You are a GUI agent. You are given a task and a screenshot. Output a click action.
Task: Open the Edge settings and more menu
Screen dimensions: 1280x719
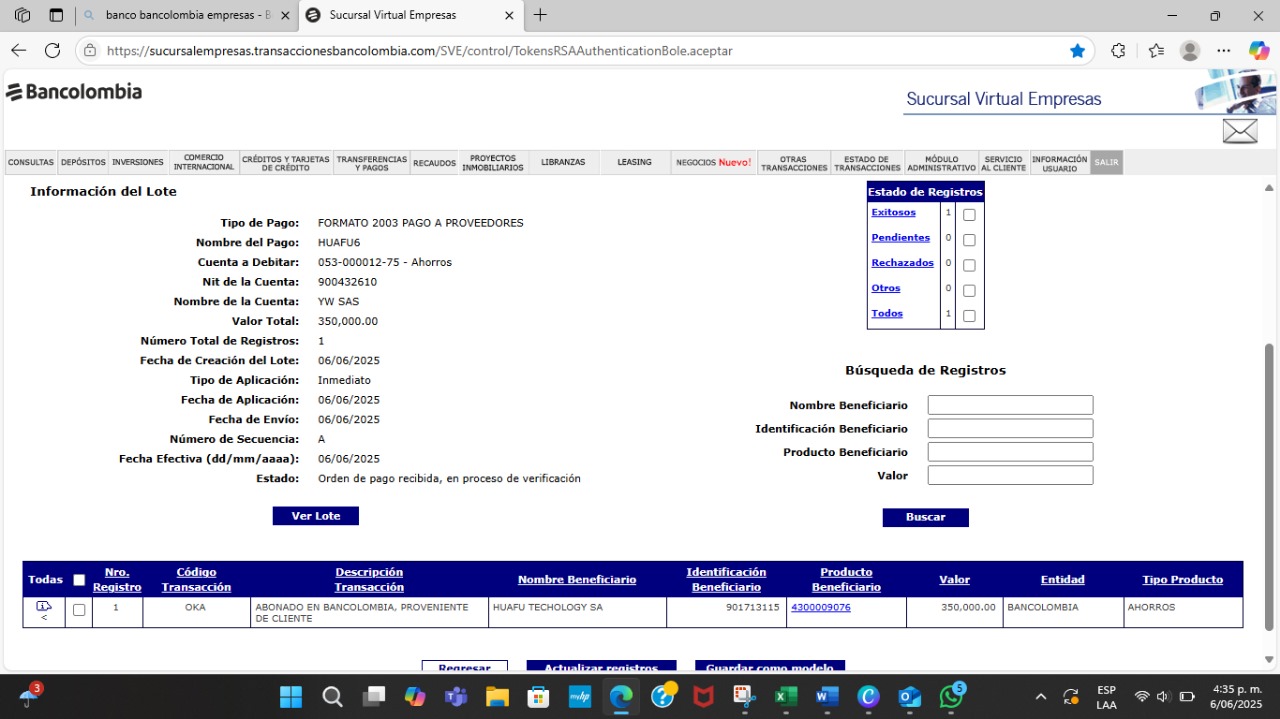(1224, 50)
